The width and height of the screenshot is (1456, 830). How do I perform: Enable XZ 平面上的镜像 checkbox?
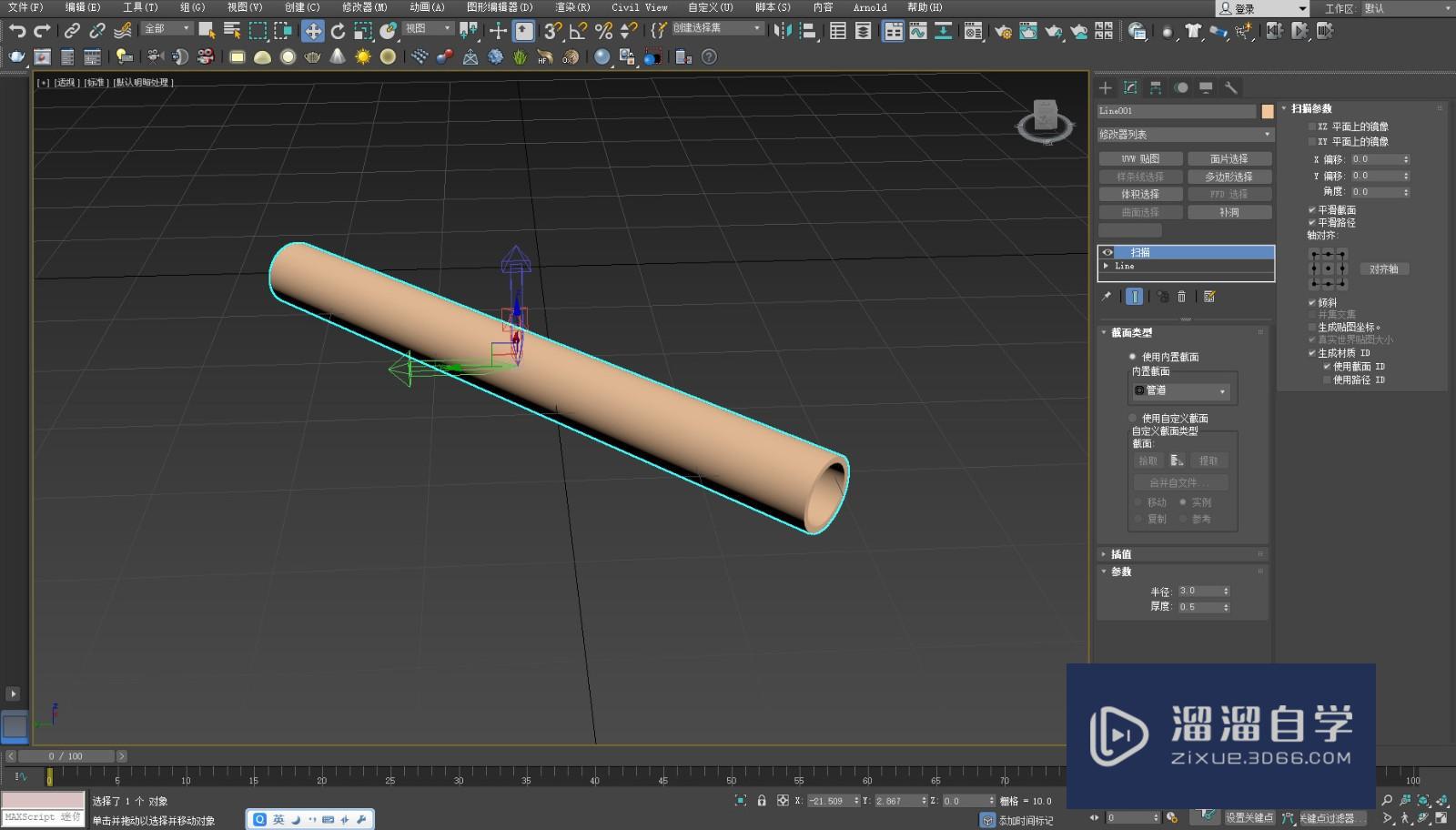click(x=1312, y=127)
